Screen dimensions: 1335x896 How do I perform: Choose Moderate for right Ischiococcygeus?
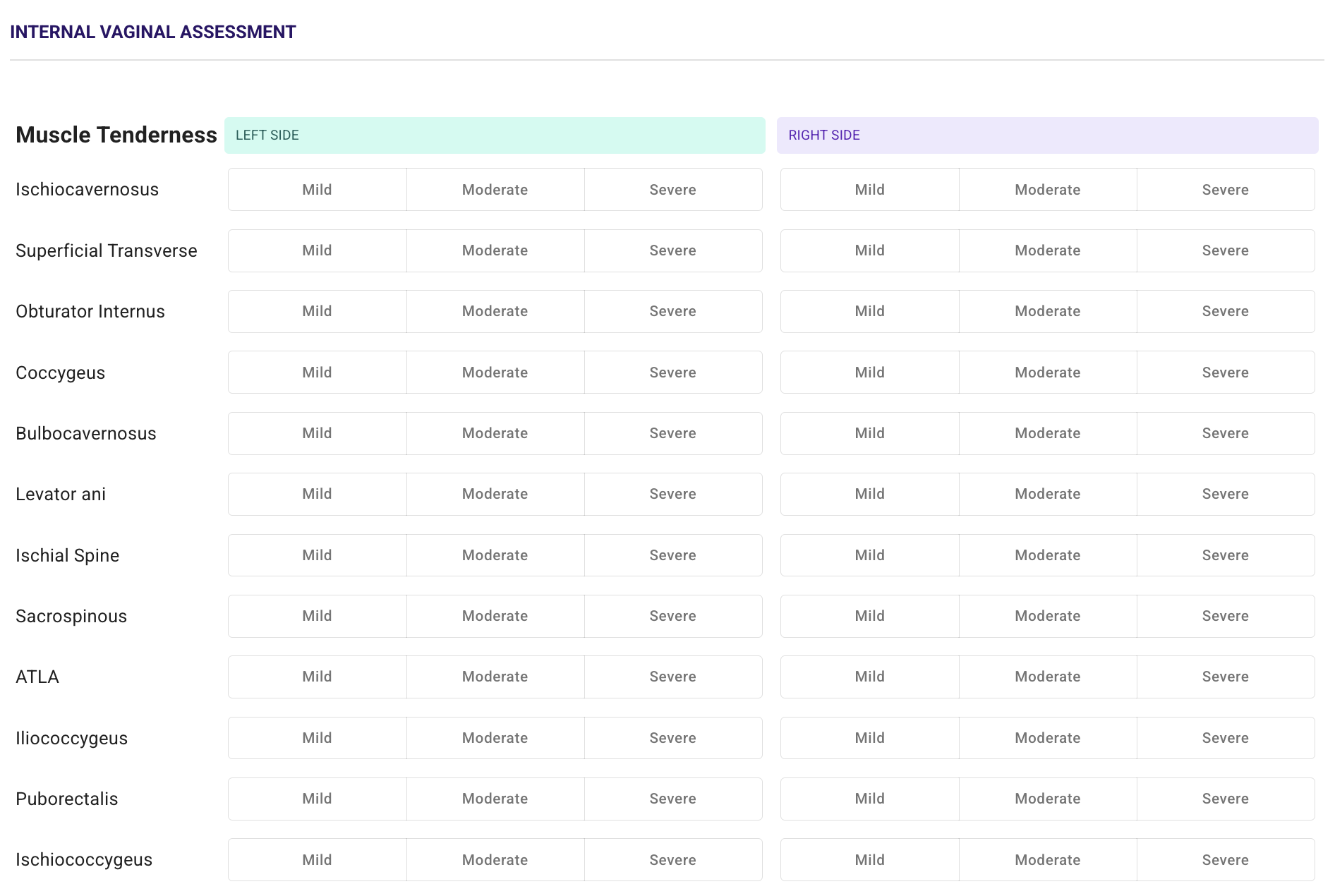click(x=1047, y=860)
